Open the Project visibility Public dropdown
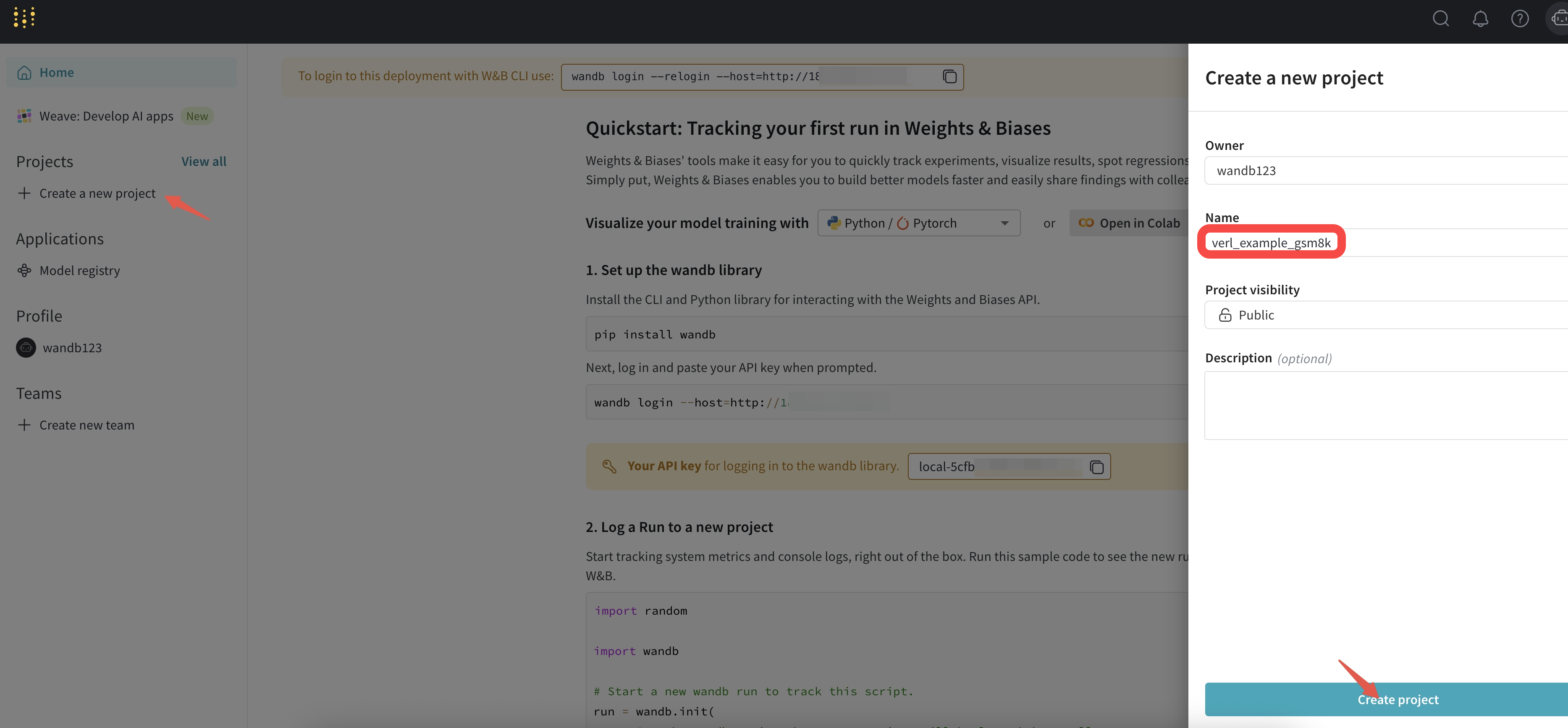 [x=1387, y=315]
